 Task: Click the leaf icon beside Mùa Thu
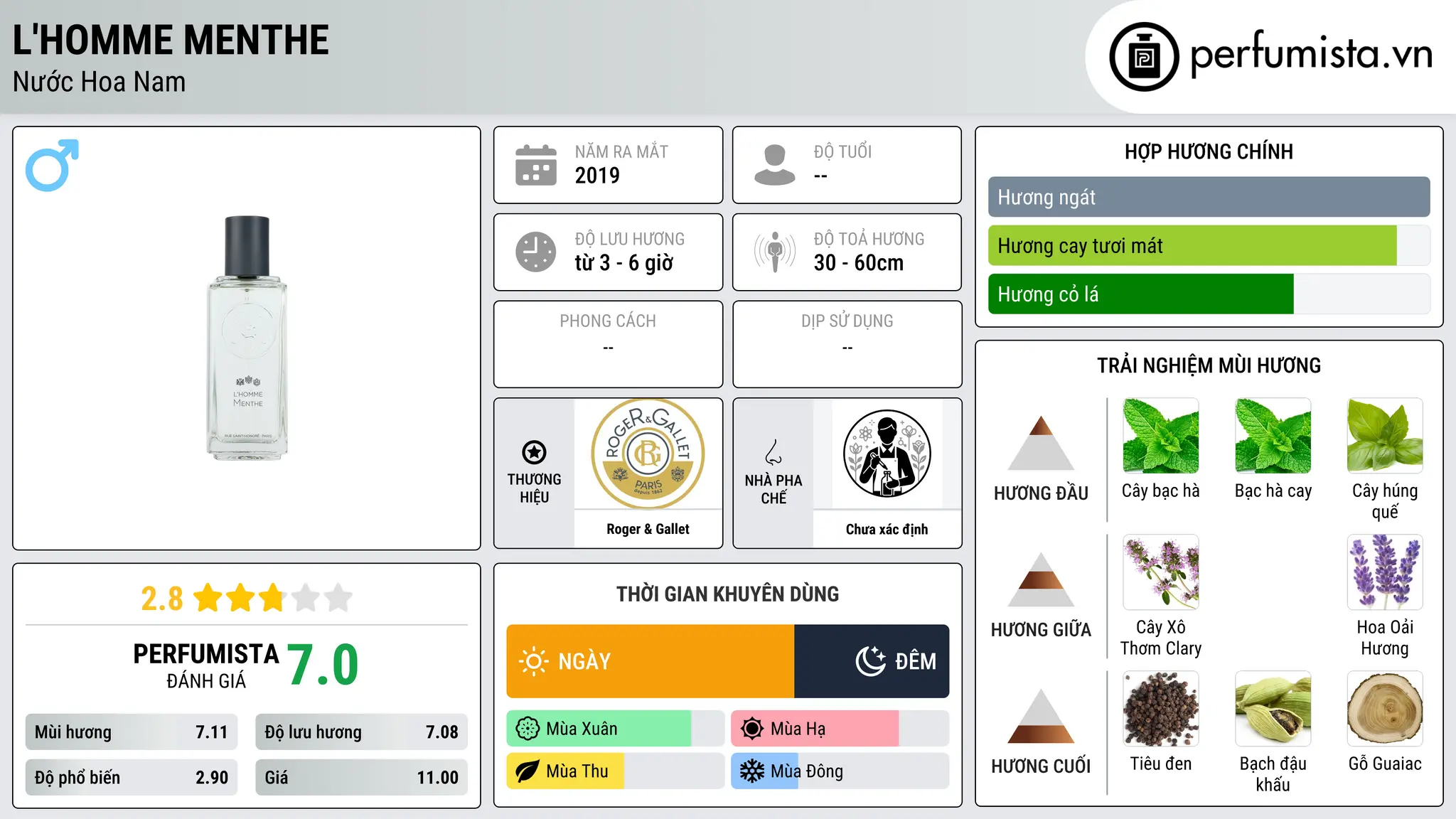[x=528, y=771]
